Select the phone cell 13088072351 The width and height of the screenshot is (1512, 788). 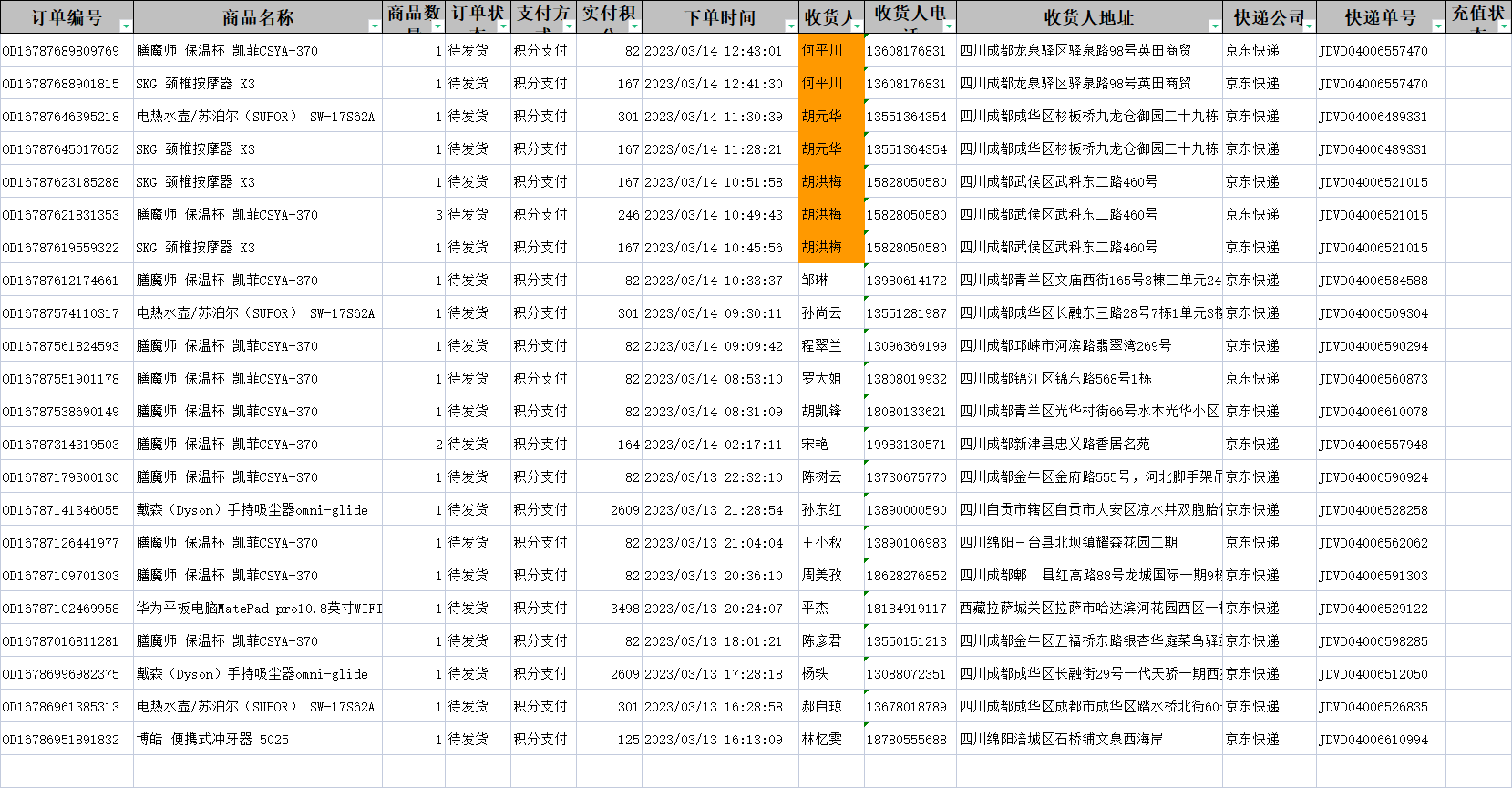click(x=910, y=674)
